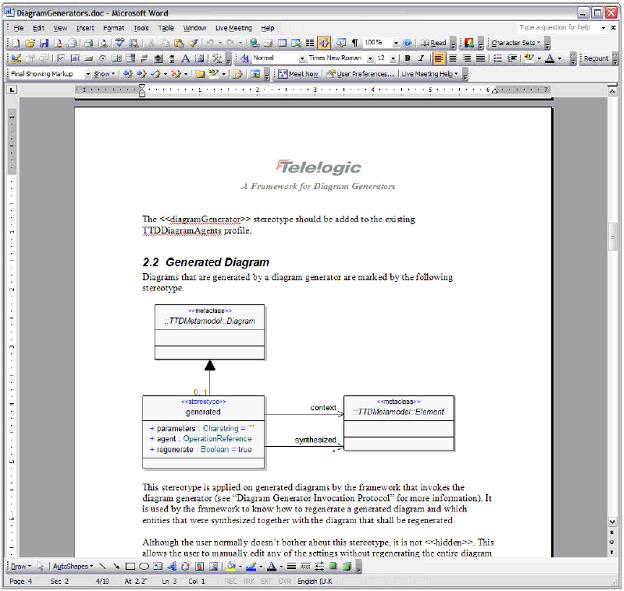Accept the selected change
Viewport: 624px width, 591px height.
pyautogui.click(x=156, y=74)
